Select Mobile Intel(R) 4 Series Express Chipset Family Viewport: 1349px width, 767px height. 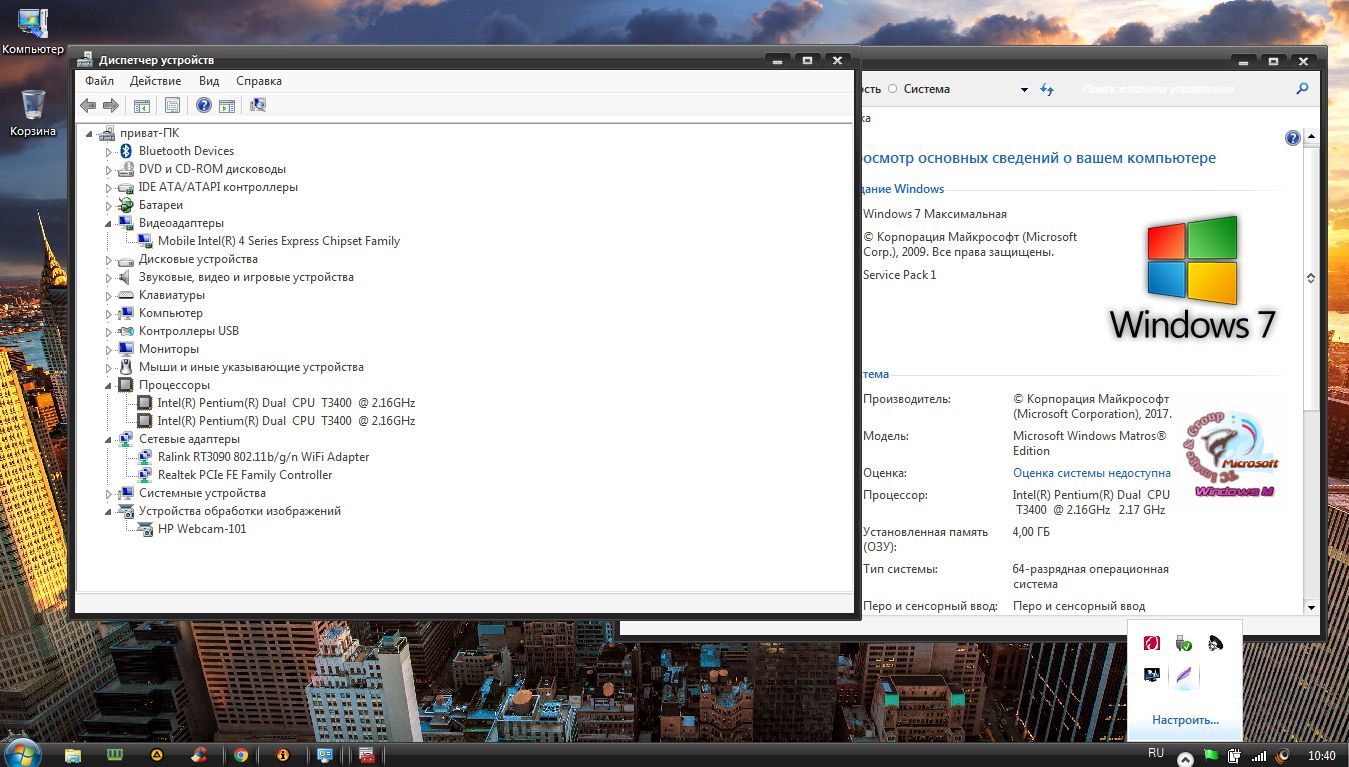[279, 241]
